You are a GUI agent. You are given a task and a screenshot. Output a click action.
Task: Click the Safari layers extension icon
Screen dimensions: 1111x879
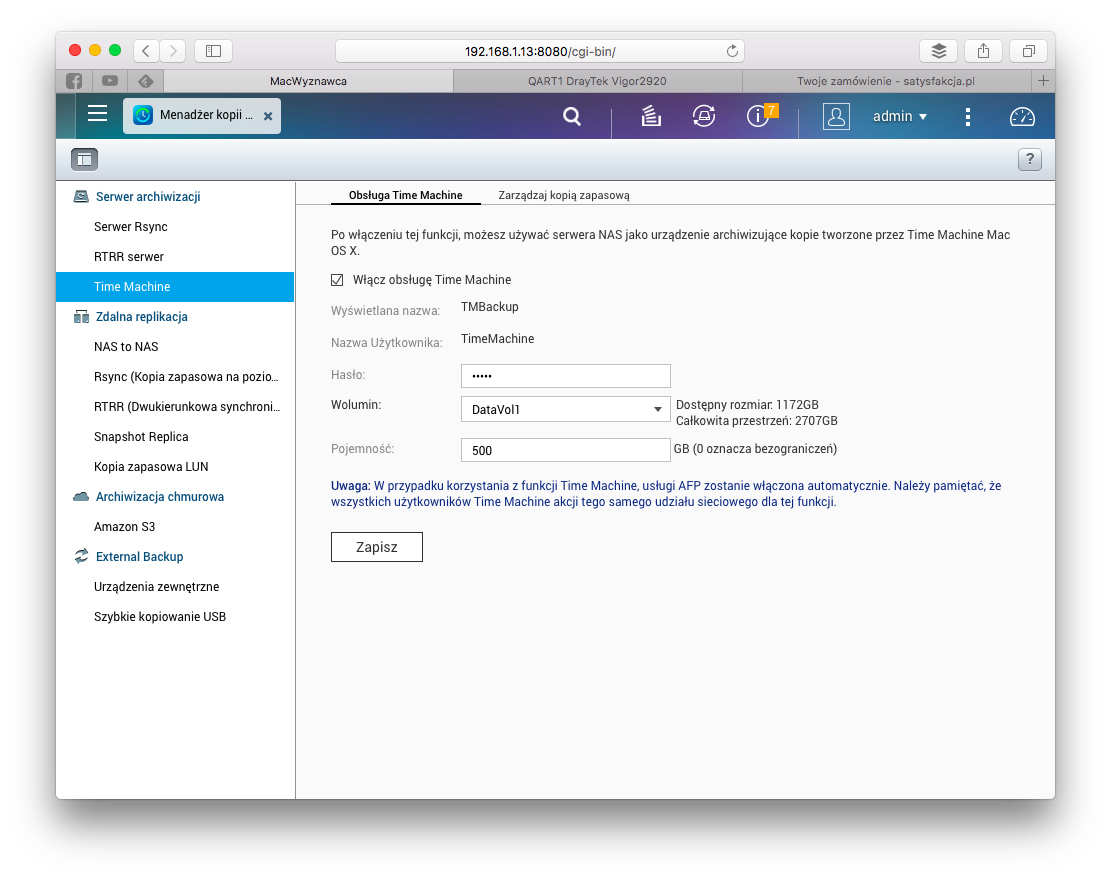tap(938, 51)
